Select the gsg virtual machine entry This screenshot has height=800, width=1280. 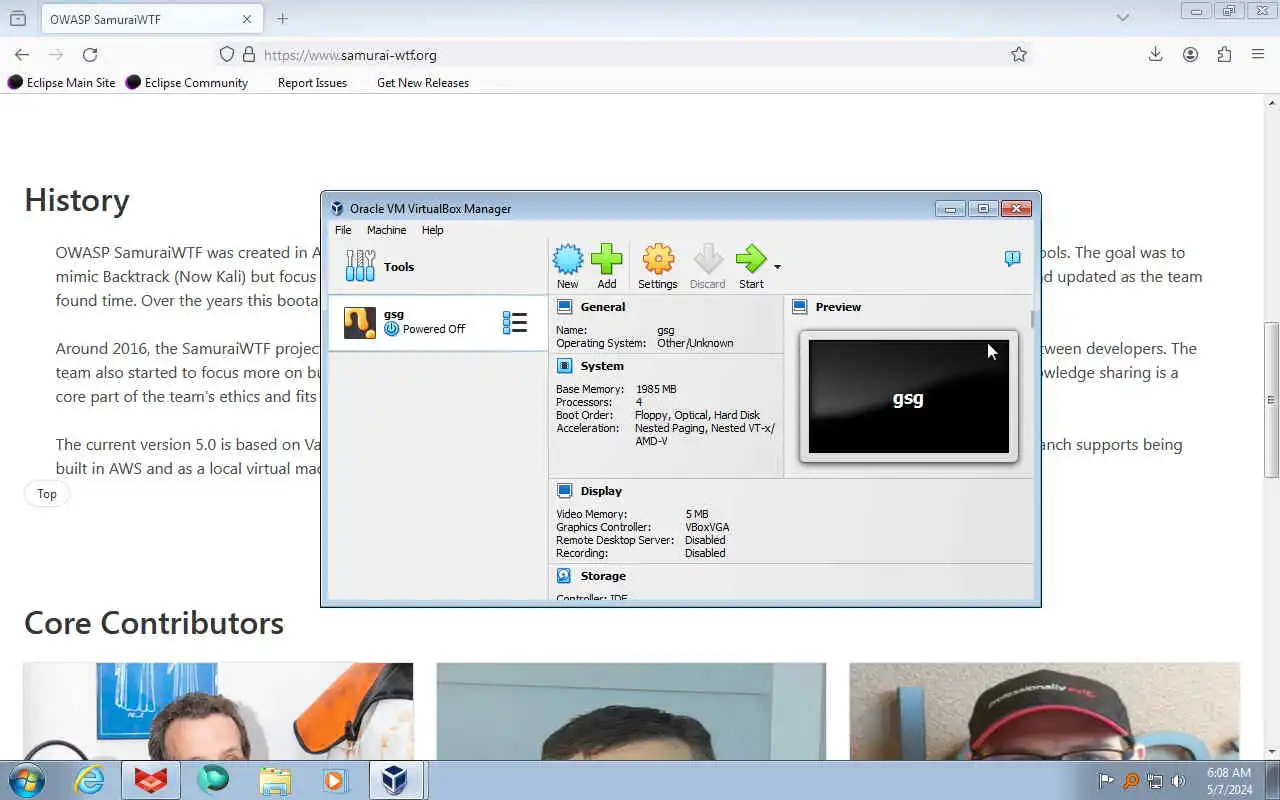438,322
